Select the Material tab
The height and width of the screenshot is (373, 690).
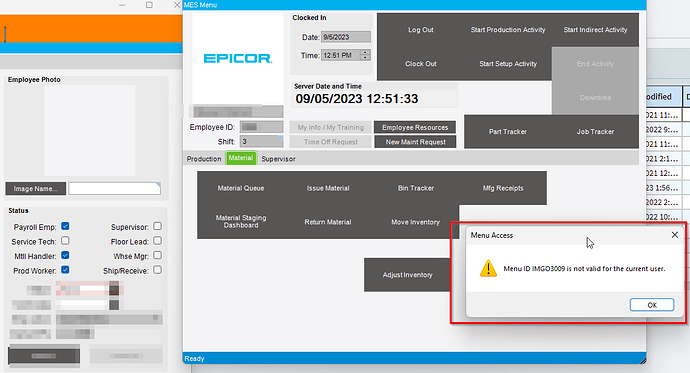point(241,158)
